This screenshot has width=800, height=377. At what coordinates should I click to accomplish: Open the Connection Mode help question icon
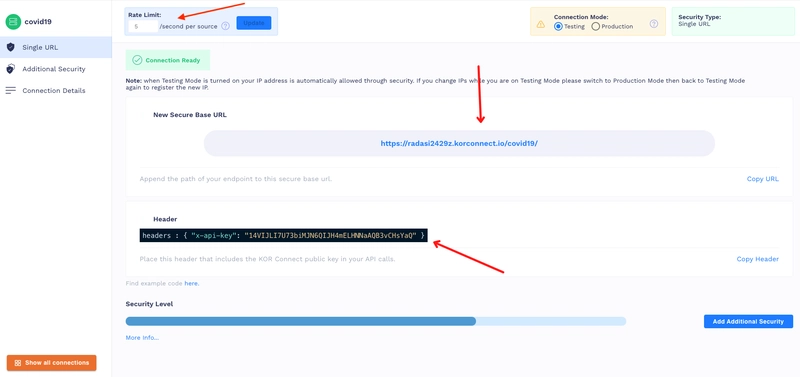pos(654,24)
